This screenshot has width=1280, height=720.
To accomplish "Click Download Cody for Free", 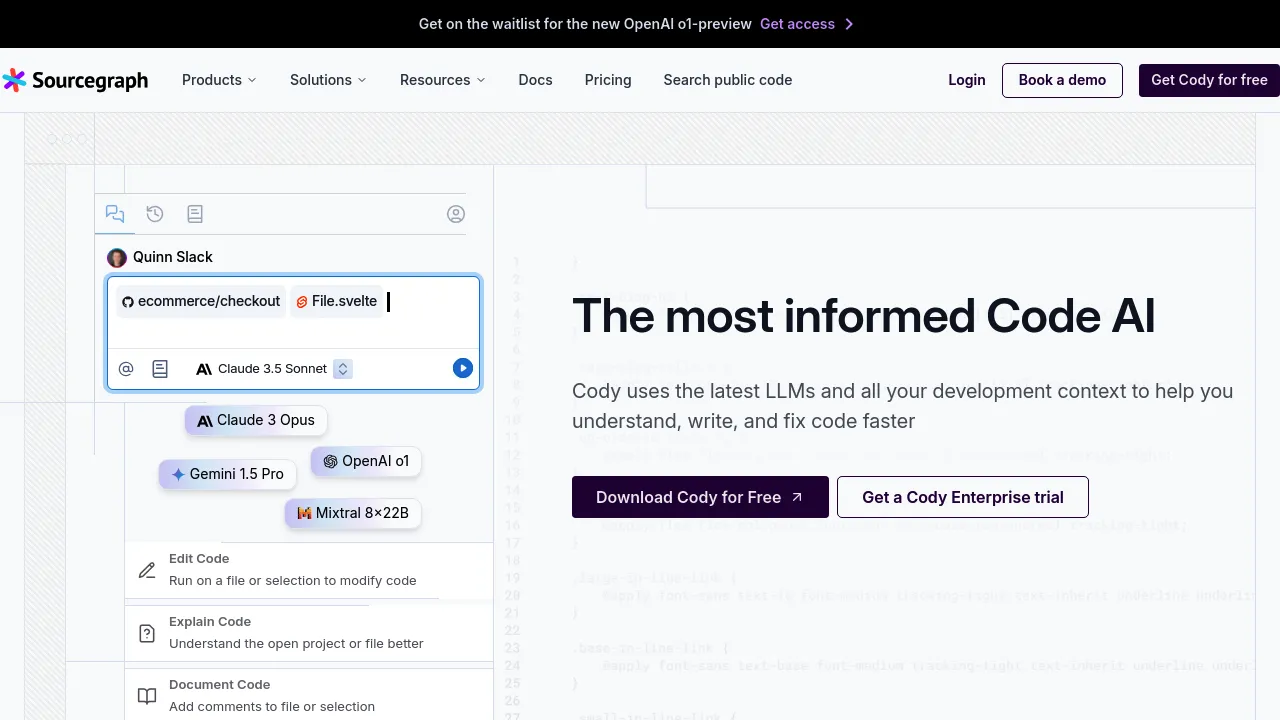I will click(x=700, y=497).
